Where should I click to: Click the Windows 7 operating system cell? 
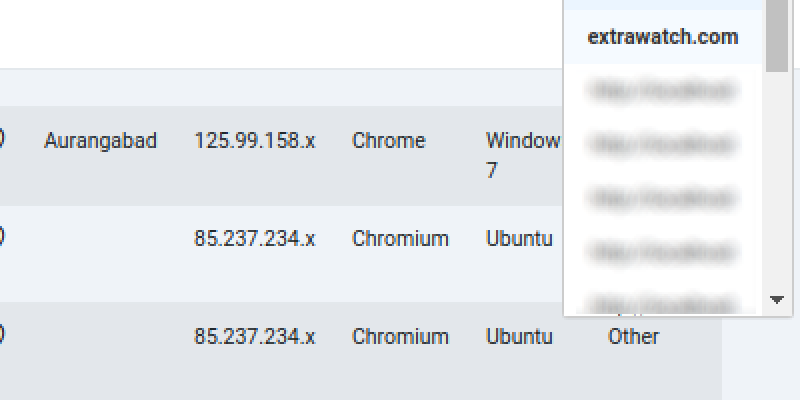[x=523, y=155]
